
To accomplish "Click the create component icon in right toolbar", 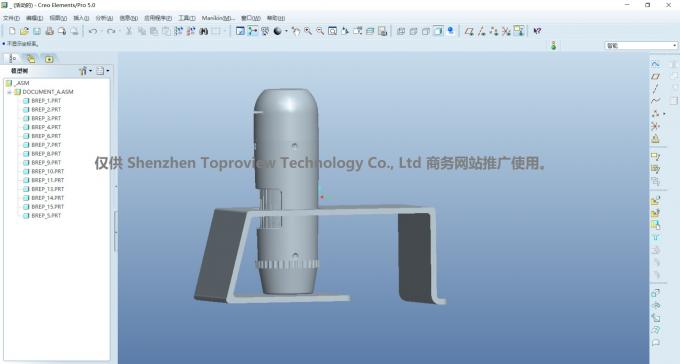I will tap(655, 213).
